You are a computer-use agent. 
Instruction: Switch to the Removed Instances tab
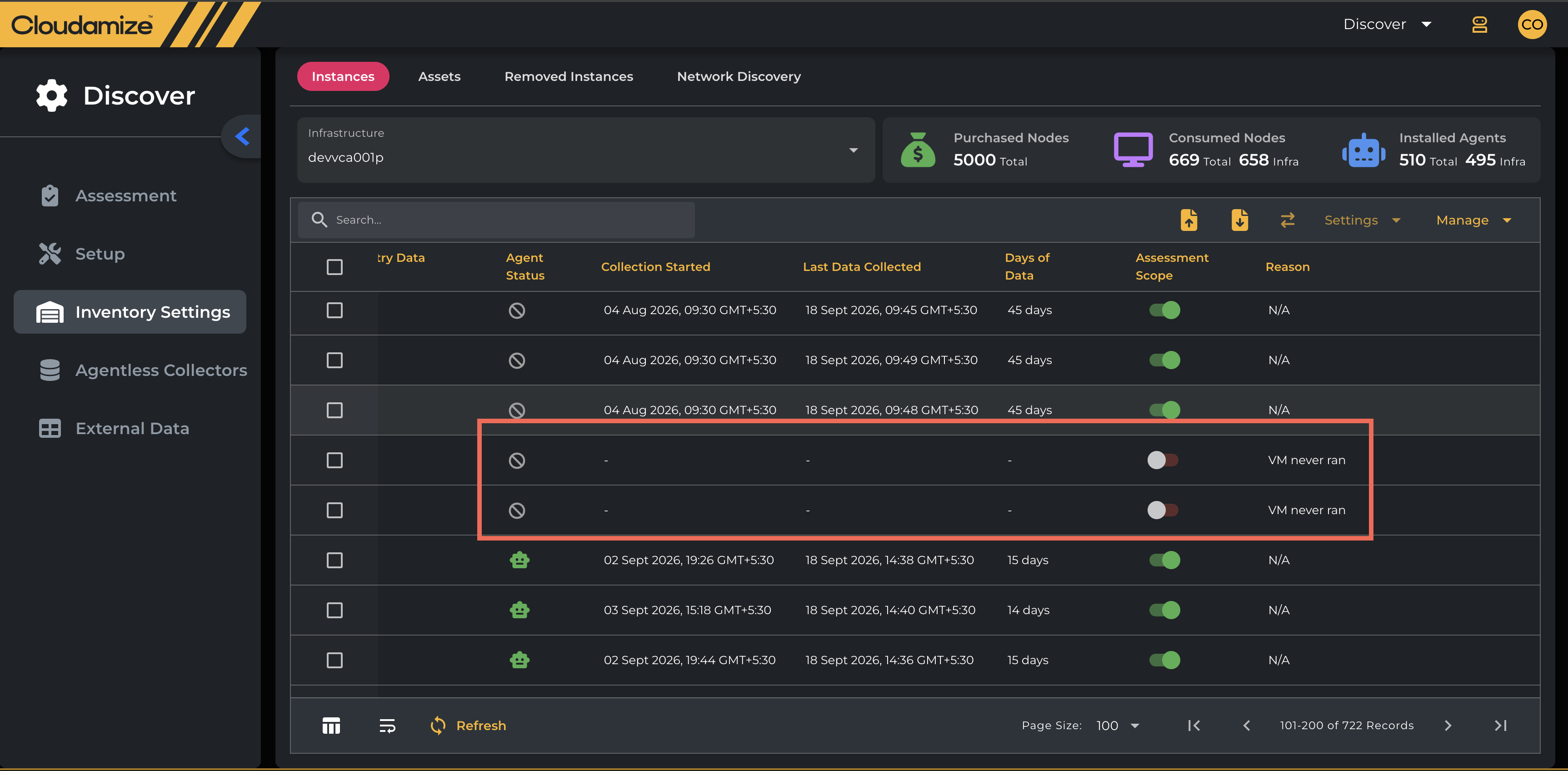tap(569, 76)
